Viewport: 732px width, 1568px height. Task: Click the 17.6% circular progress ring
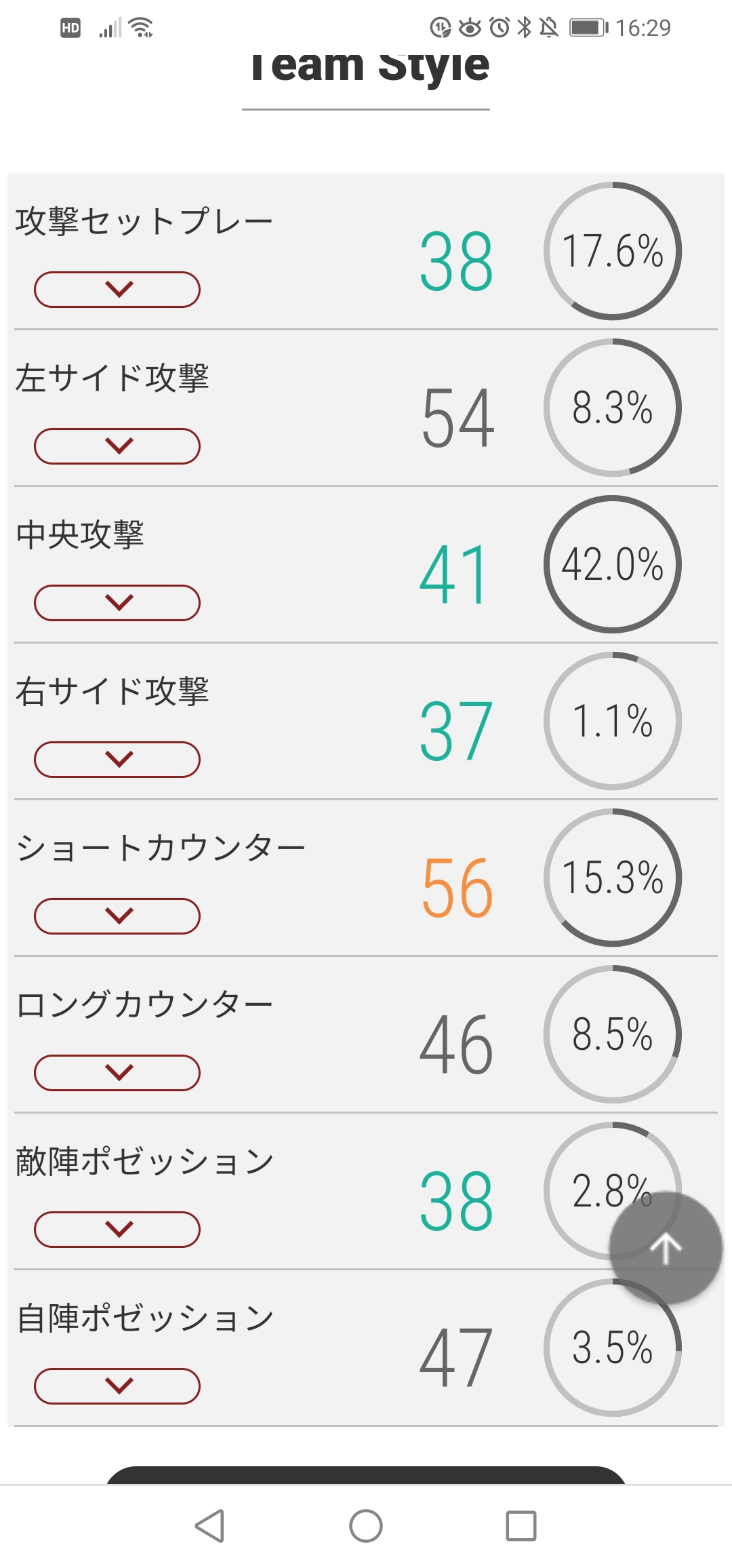tap(612, 251)
